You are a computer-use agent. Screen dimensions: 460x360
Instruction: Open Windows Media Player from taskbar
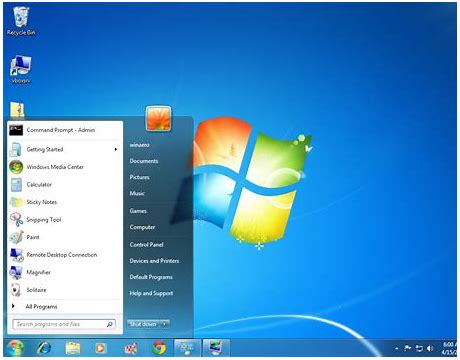[100, 349]
